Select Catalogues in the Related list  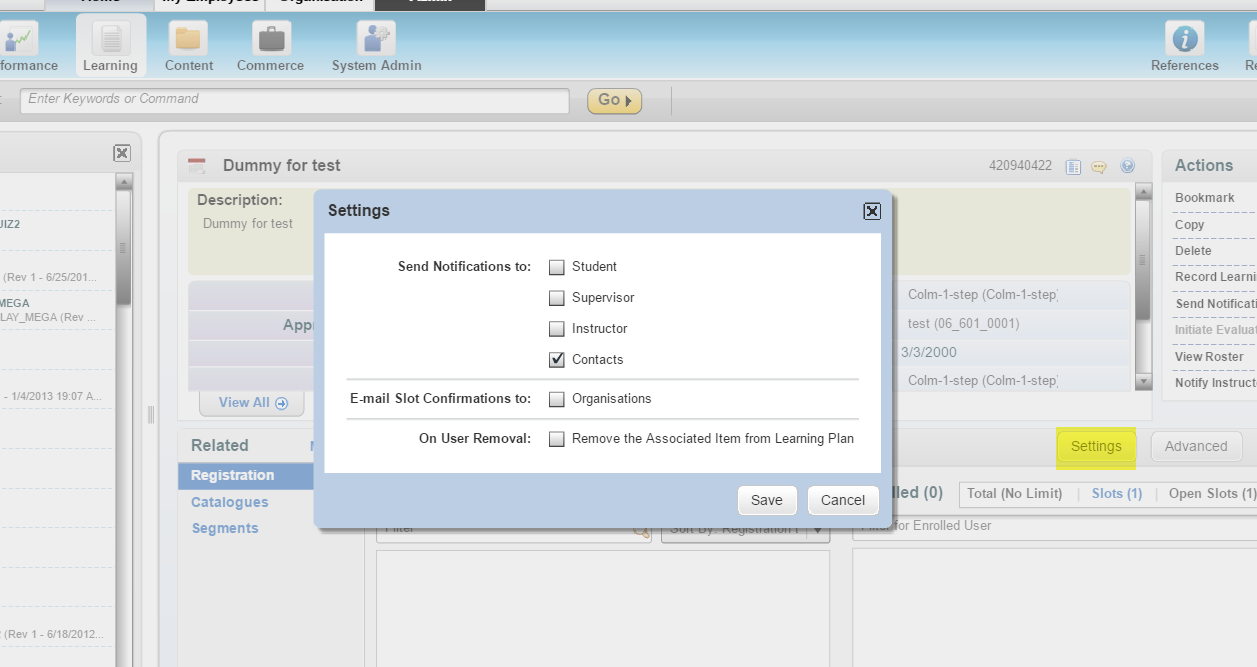230,502
